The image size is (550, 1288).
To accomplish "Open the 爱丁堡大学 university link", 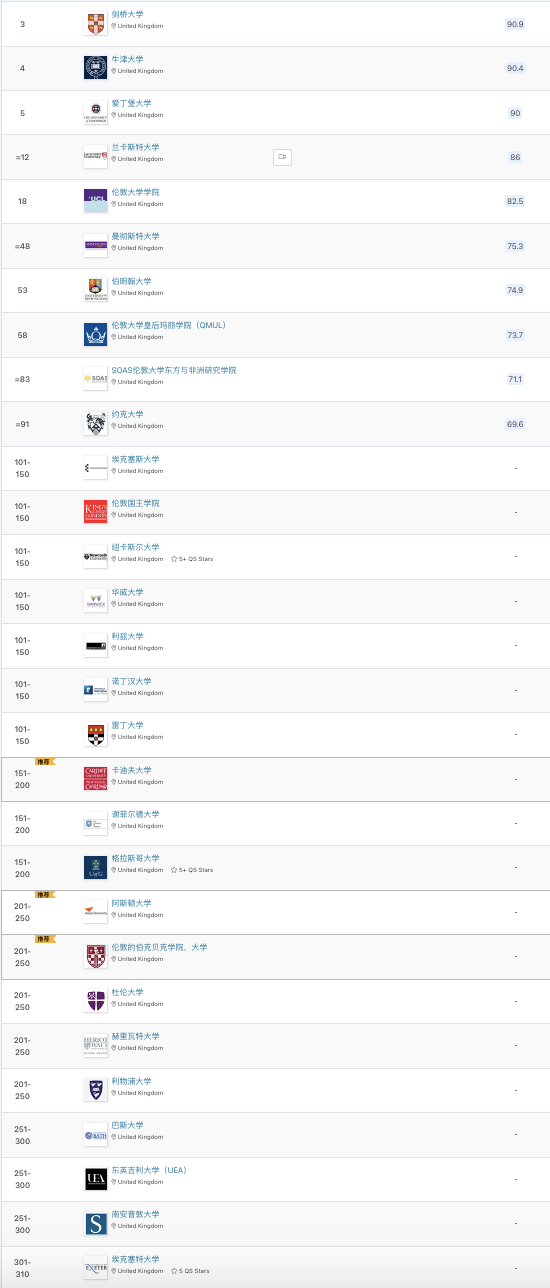I will [x=131, y=104].
